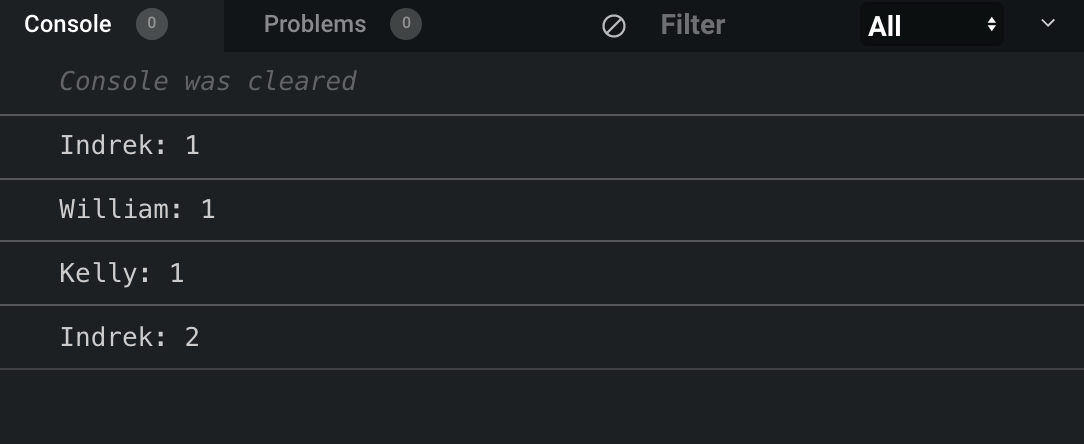Switch to the Console tab
This screenshot has width=1084, height=444.
point(68,25)
